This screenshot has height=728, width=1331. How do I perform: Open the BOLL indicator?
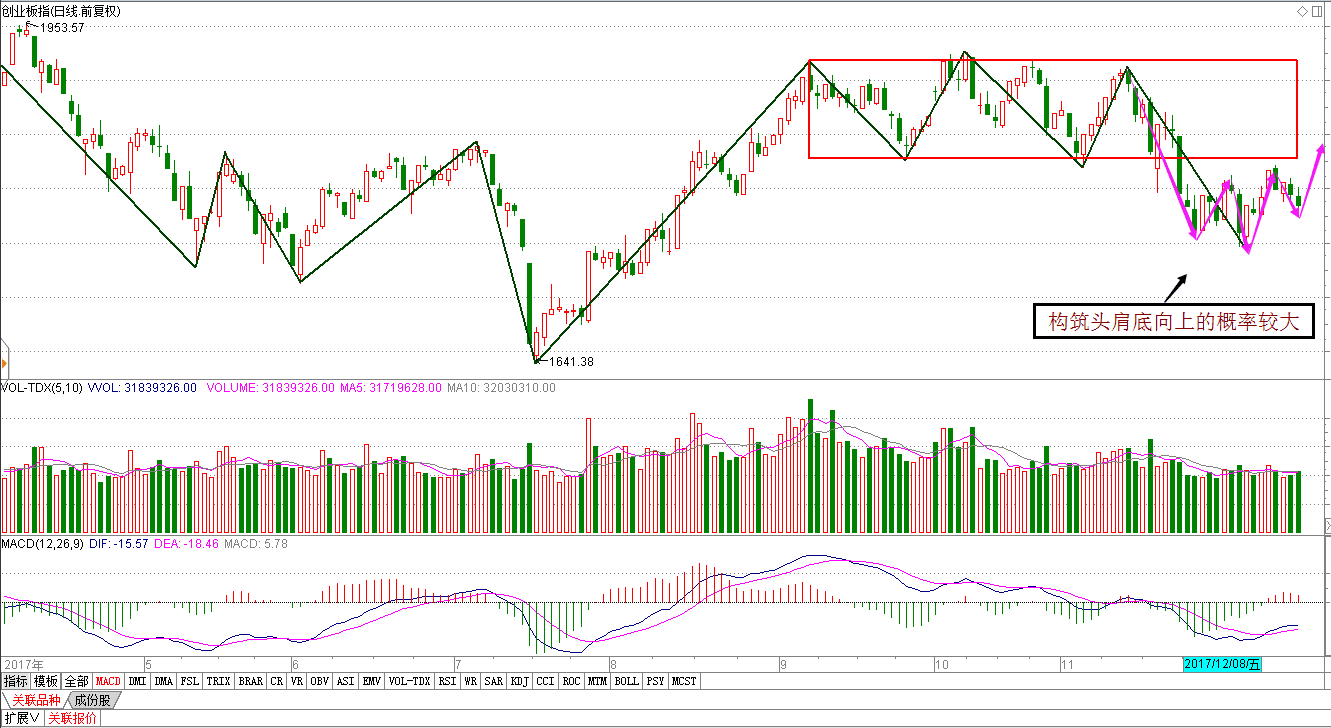627,681
